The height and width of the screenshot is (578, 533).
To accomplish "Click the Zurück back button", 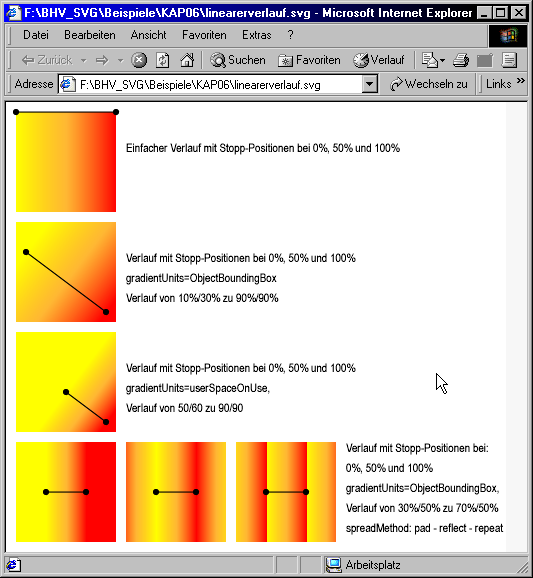I will point(47,60).
